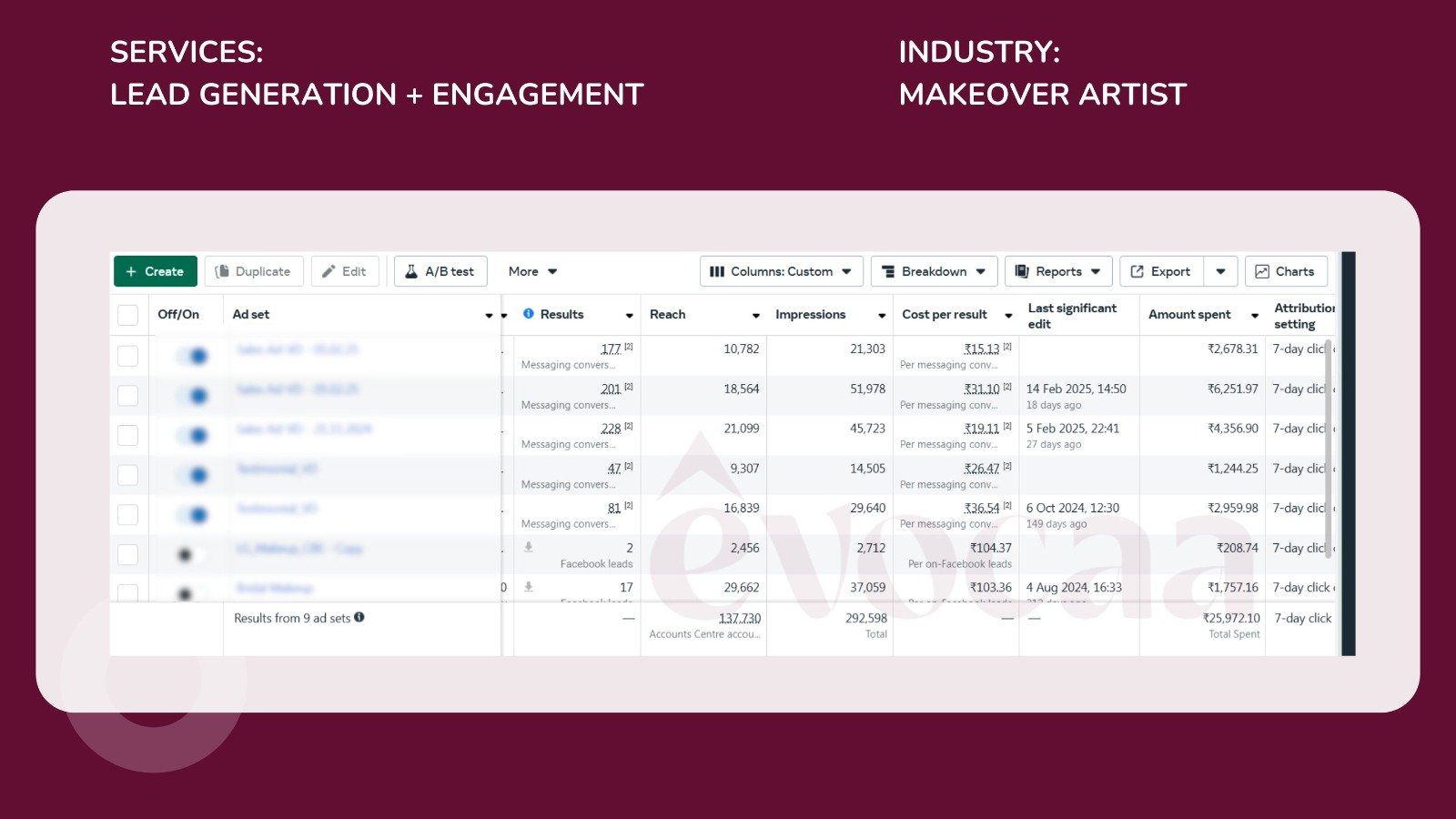Start an A/B test from the flask icon
Image resolution: width=1456 pixels, height=819 pixels.
(440, 271)
